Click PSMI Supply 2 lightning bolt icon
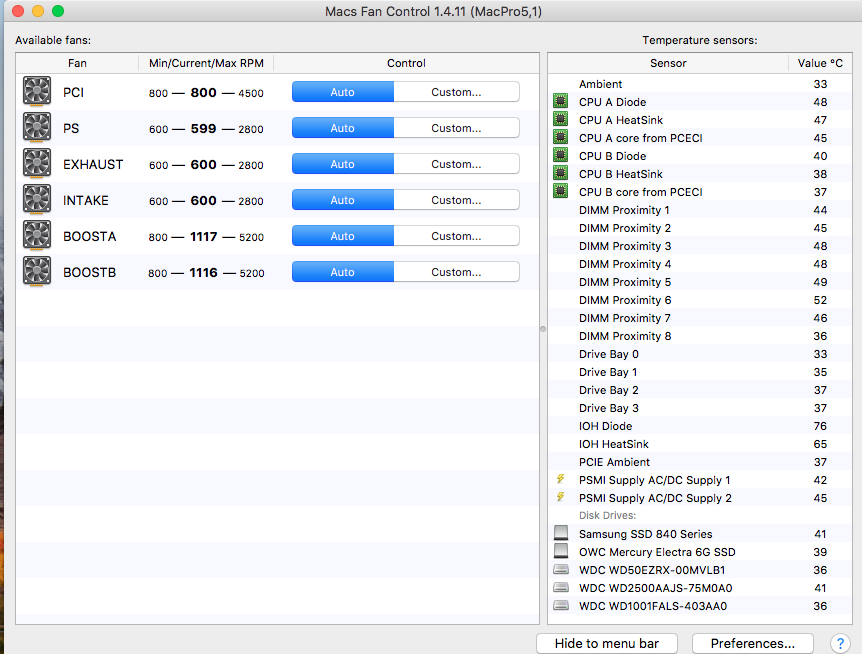This screenshot has height=654, width=862. tap(560, 497)
